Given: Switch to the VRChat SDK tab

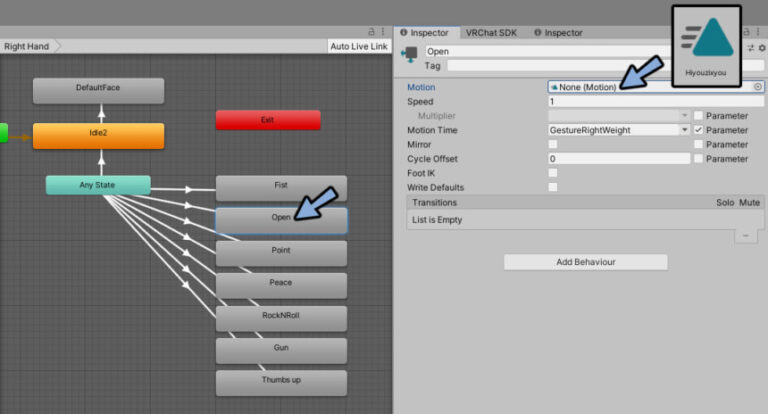Looking at the screenshot, I should click(493, 32).
